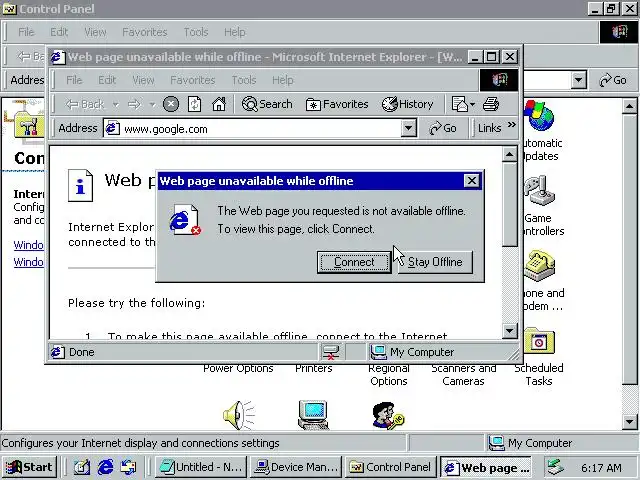Image resolution: width=640 pixels, height=480 pixels.
Task: Open the Control Panel address bar dropdown
Action: pyautogui.click(x=578, y=80)
